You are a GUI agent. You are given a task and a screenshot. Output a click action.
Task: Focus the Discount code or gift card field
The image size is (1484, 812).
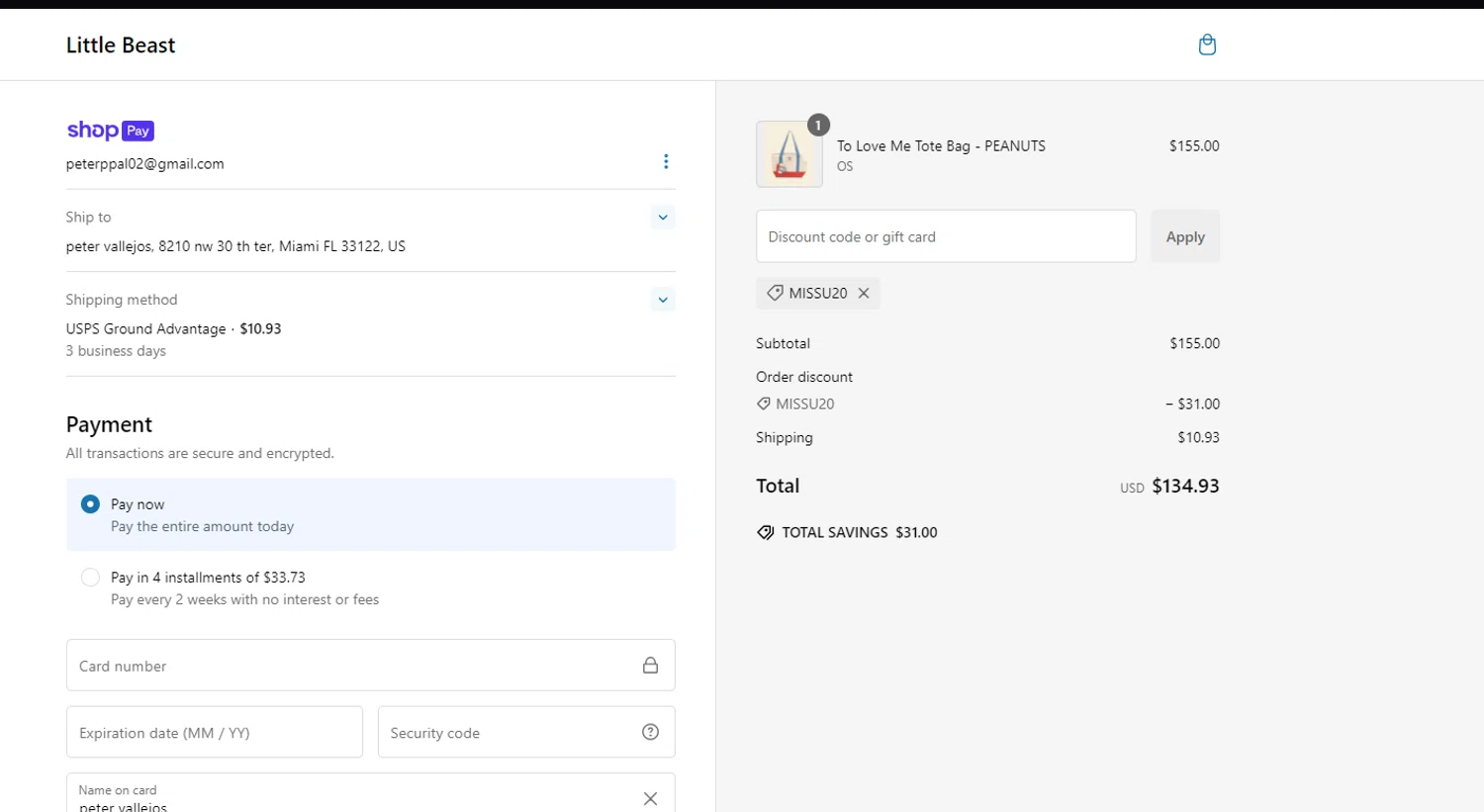946,236
